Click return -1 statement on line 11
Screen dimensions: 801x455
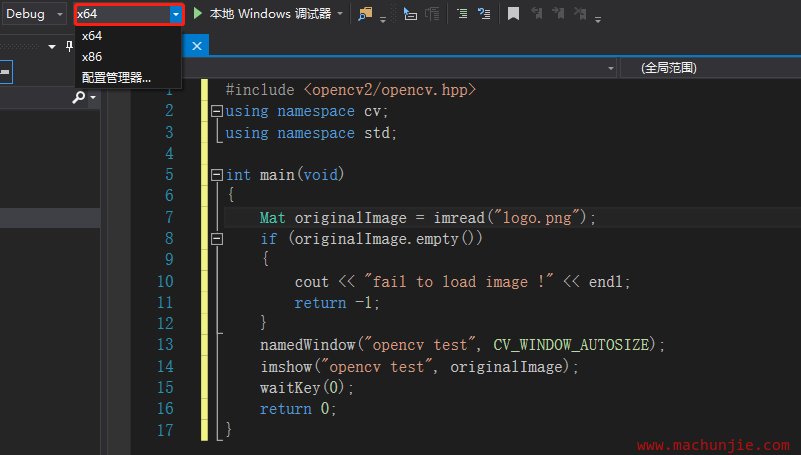click(337, 303)
